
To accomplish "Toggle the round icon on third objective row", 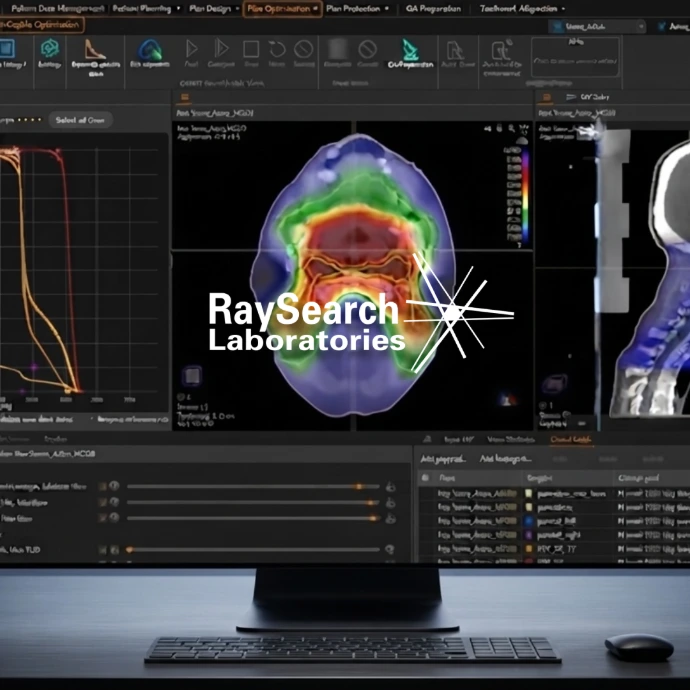I will 114,518.
